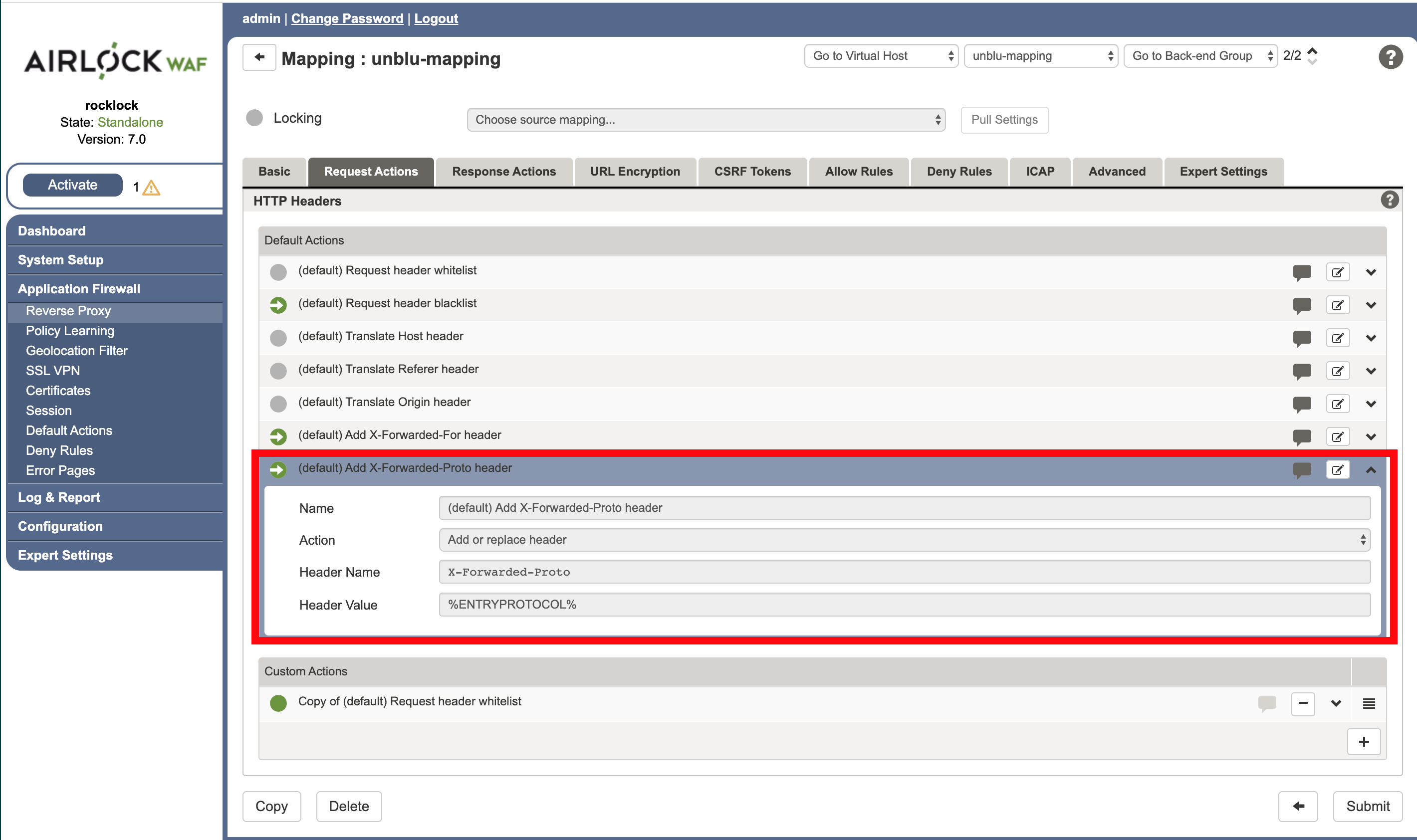Disable the Copy of Request header whitelist action
Viewport: 1417px width, 840px height.
coord(278,703)
